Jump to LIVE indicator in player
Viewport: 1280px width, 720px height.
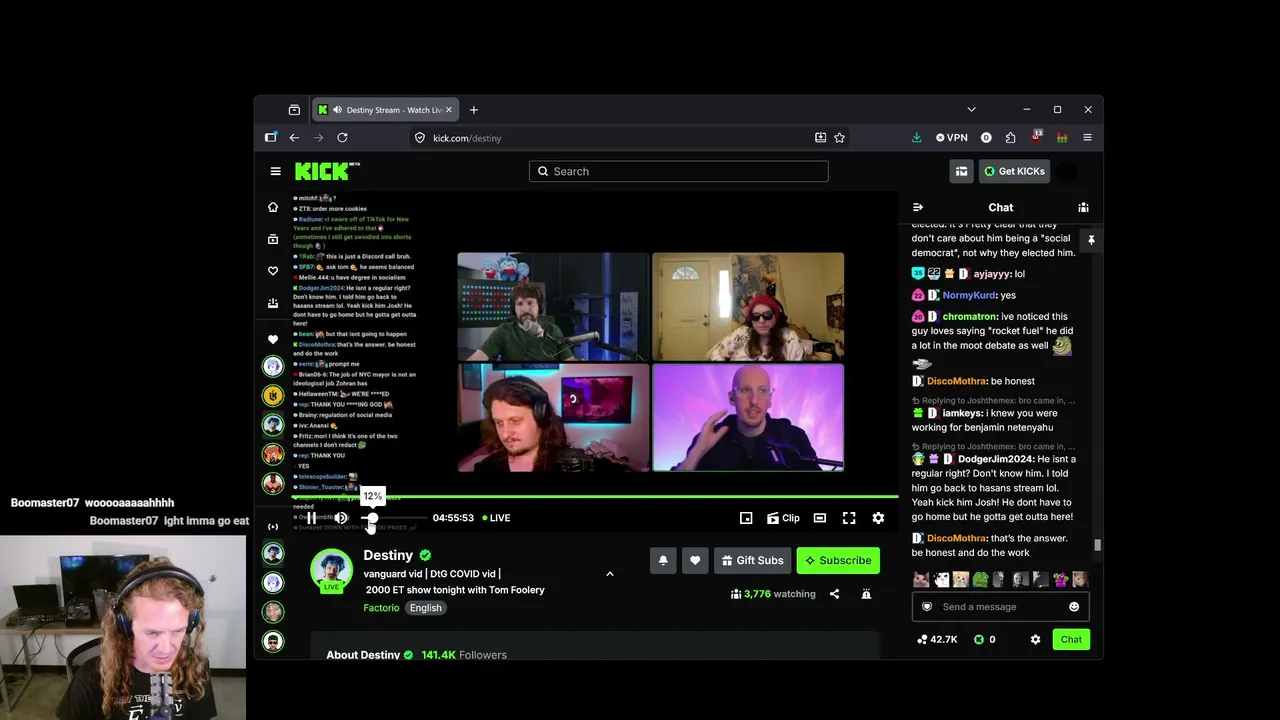click(496, 518)
